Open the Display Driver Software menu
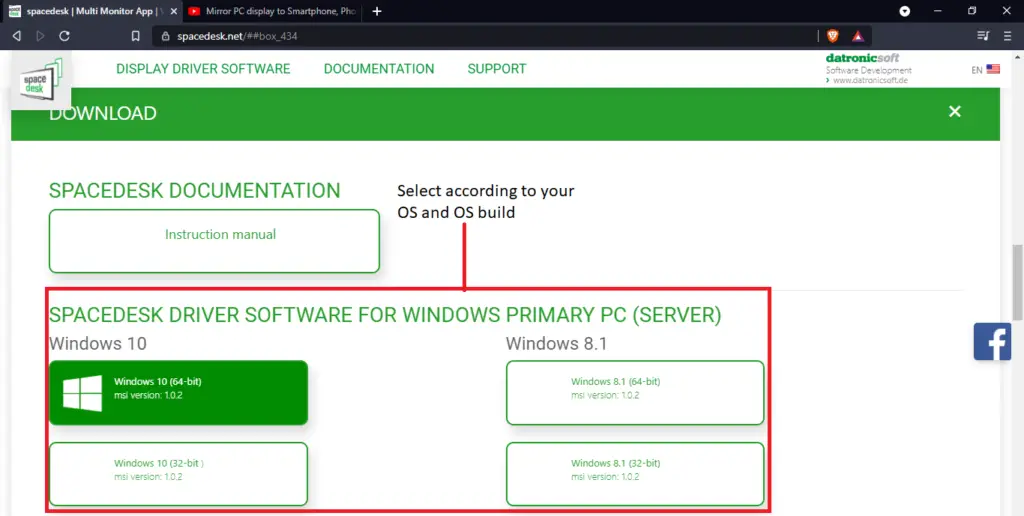The image size is (1024, 516). tap(203, 69)
